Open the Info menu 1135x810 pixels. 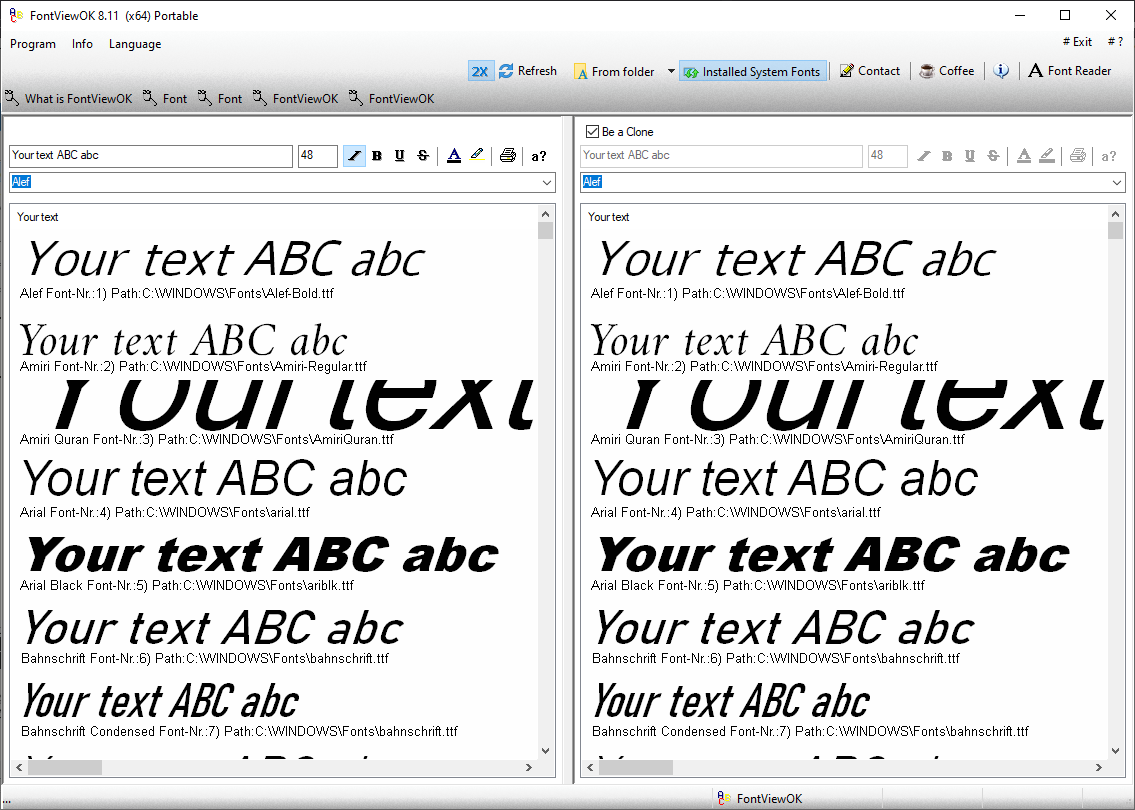[x=83, y=44]
